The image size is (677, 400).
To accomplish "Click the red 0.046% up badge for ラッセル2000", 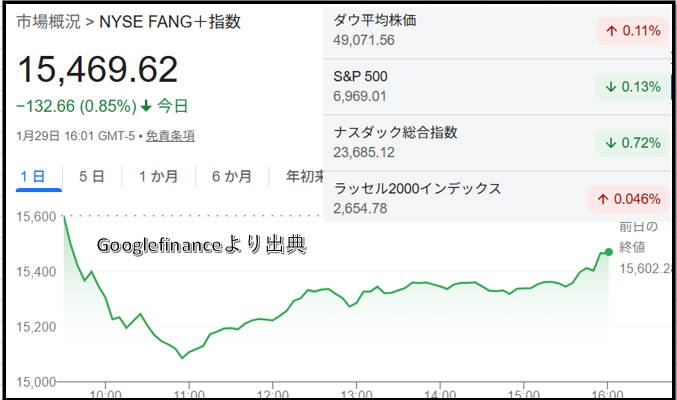I will click(x=628, y=198).
